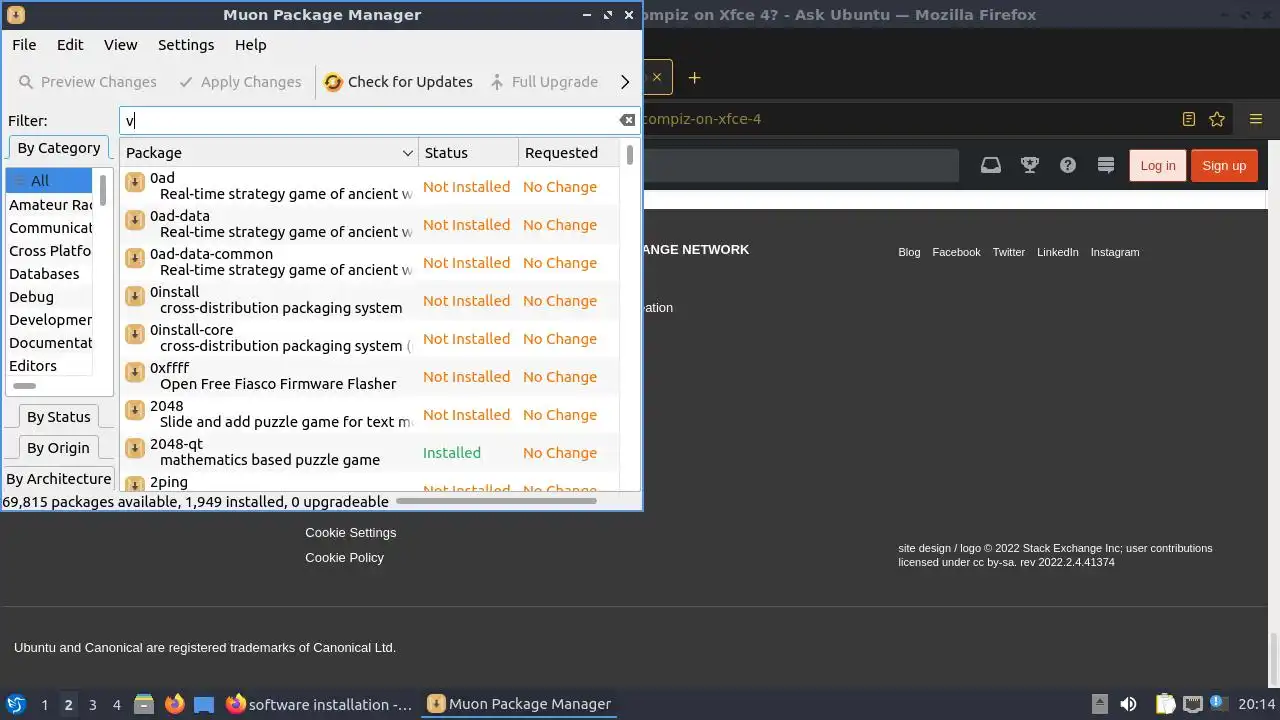Open Stack Exchange inbox icon in Firefox
Screen dimensions: 1280x720
pyautogui.click(x=990, y=165)
